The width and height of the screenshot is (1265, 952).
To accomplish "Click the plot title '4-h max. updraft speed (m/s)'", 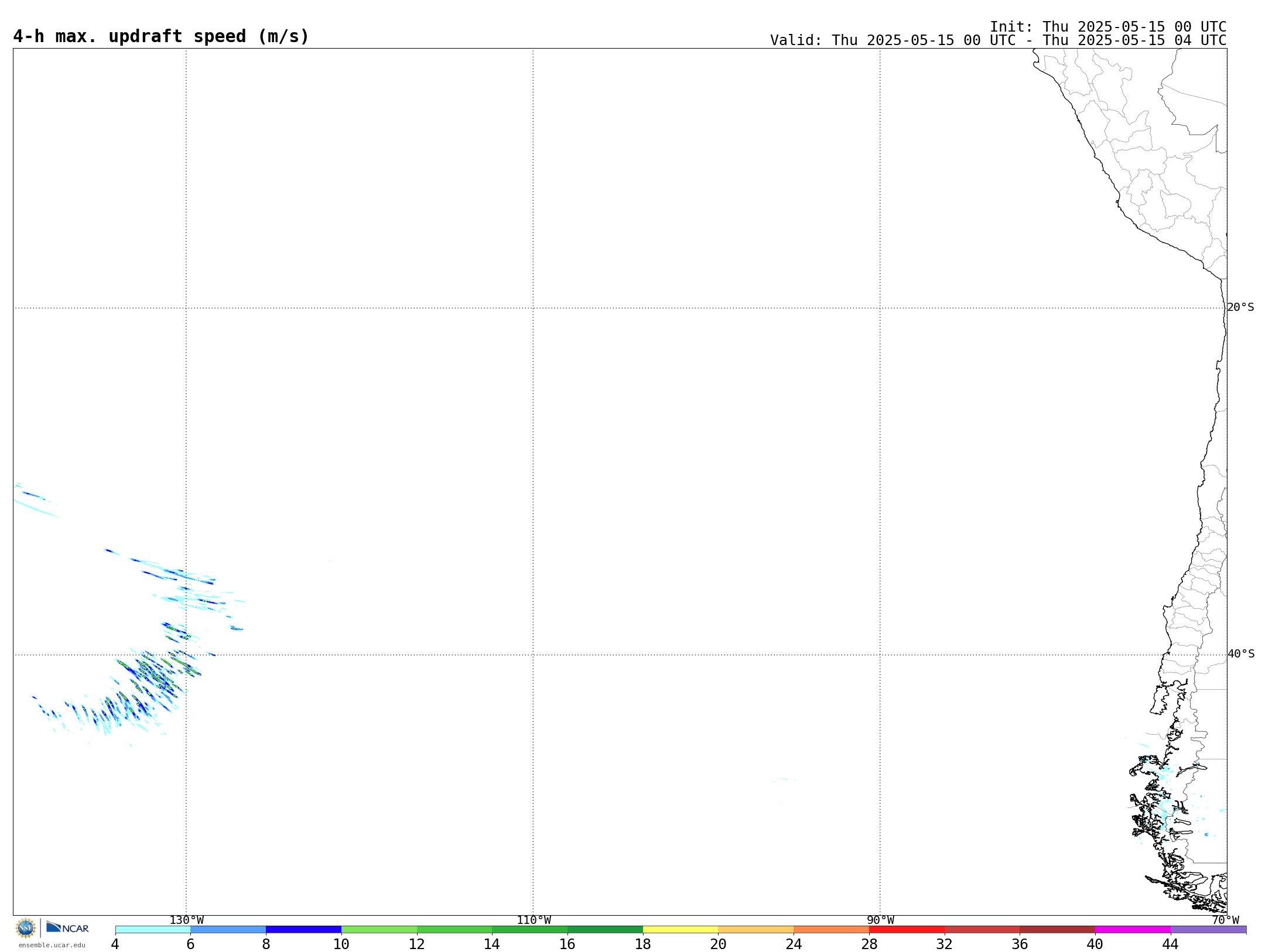I will 161,36.
